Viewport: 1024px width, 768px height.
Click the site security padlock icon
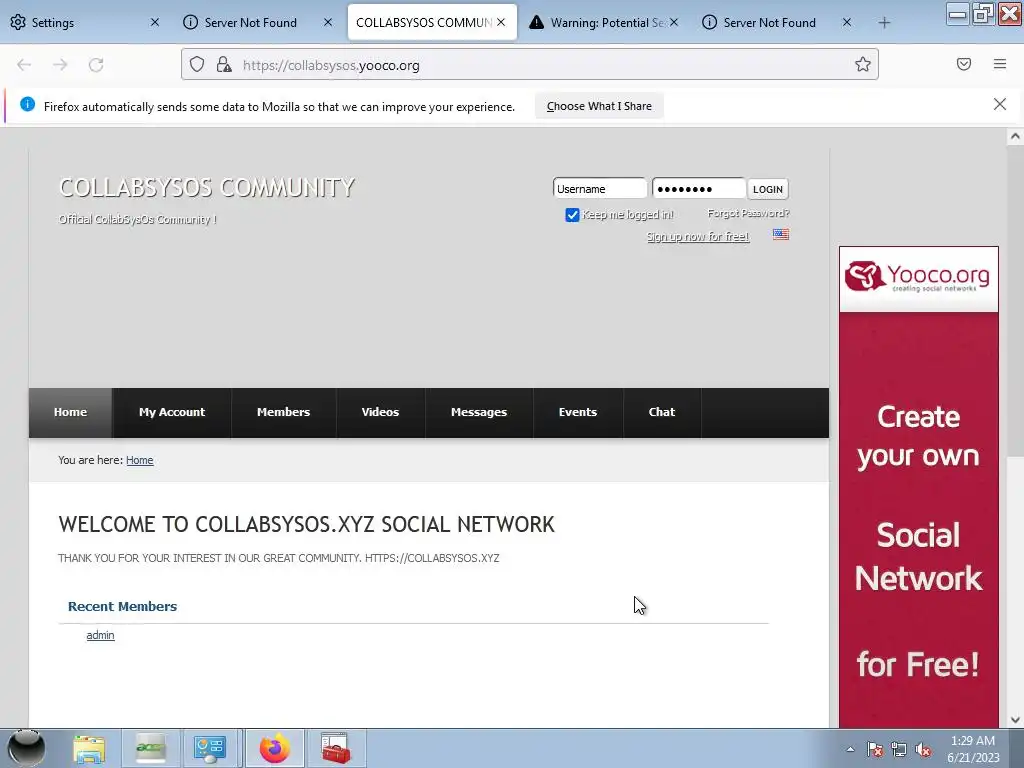224,64
